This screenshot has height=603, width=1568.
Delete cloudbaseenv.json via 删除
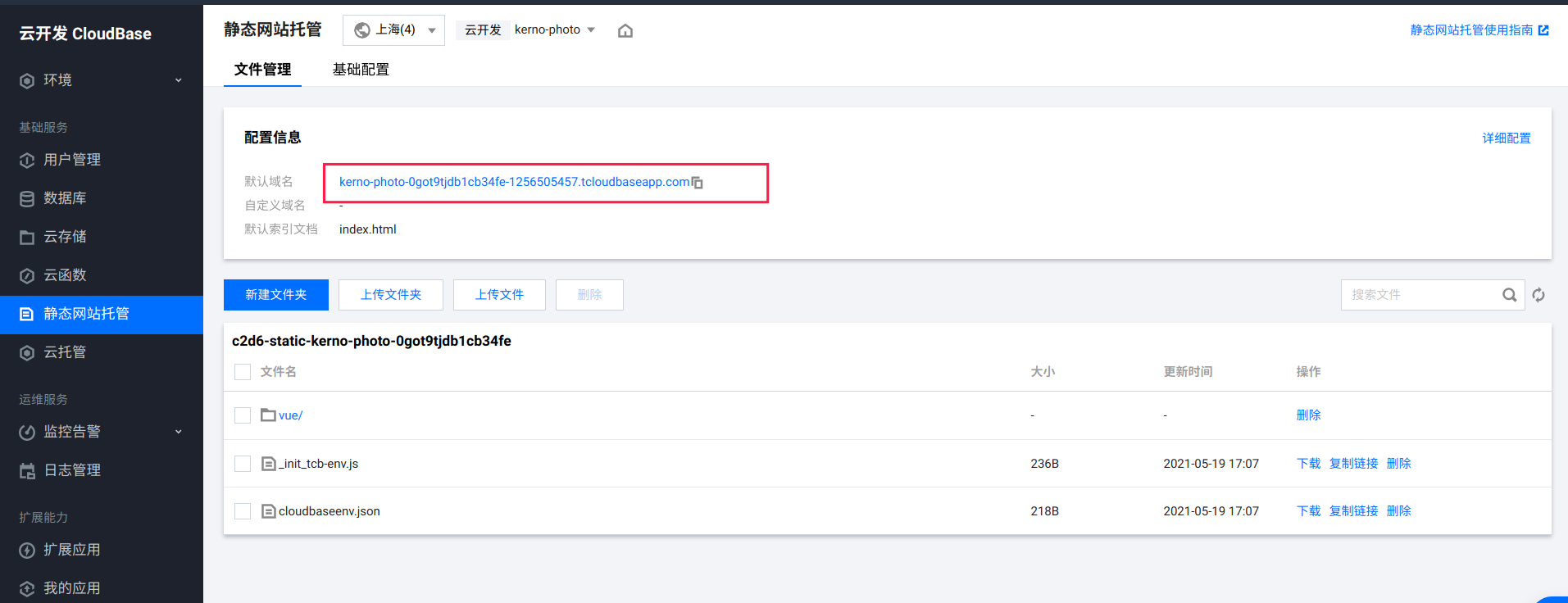pyautogui.click(x=1399, y=511)
